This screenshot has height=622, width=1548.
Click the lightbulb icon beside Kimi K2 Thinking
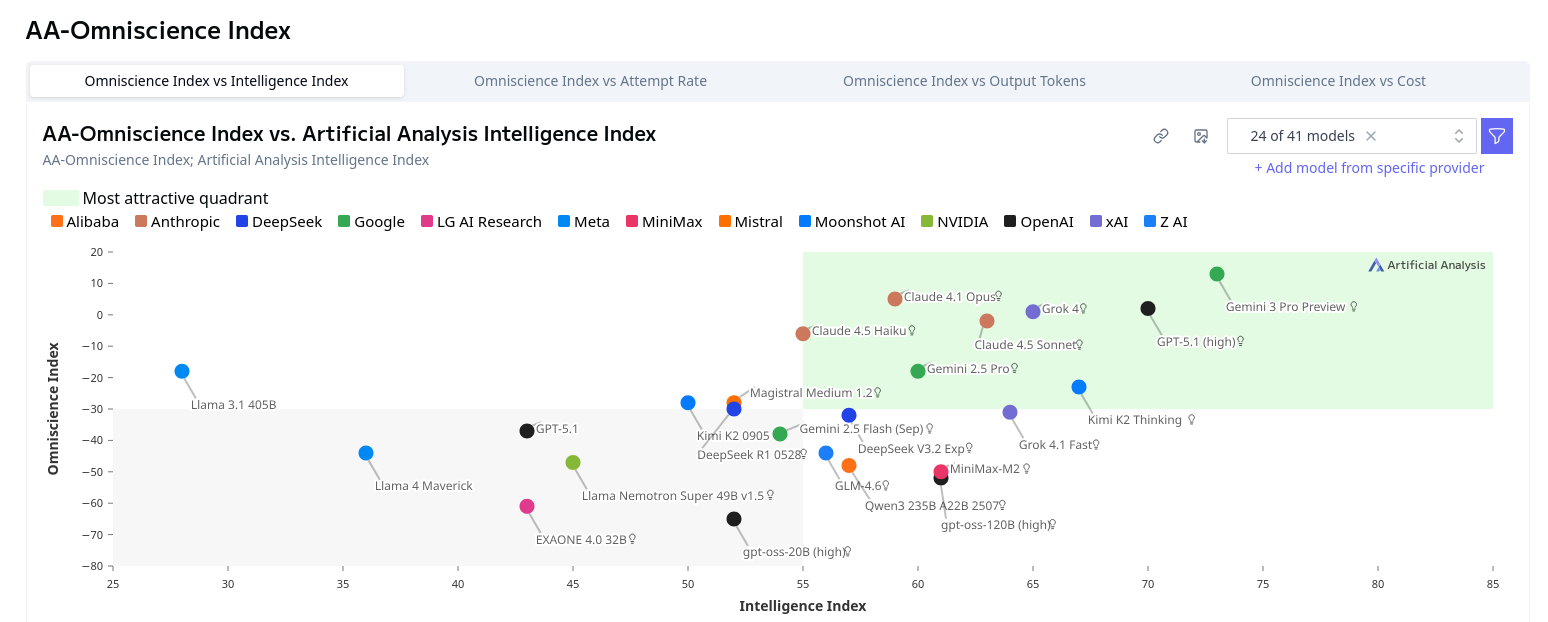pyautogui.click(x=1191, y=420)
